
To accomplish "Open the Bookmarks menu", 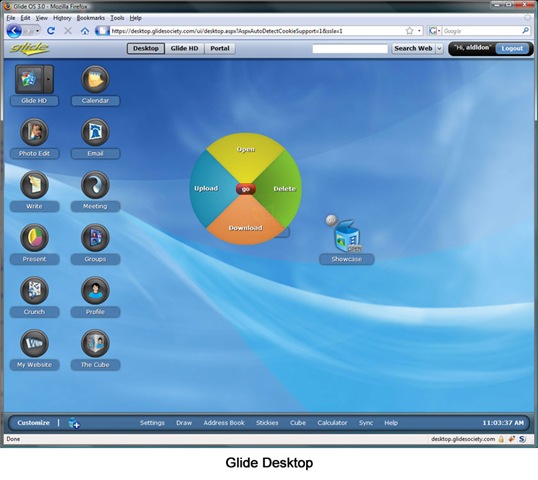I will coord(91,18).
